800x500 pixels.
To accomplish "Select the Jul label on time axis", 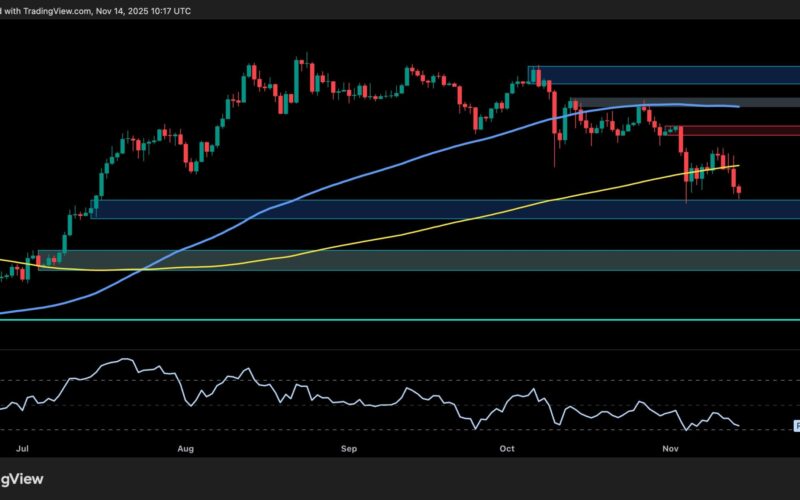I will [21, 449].
